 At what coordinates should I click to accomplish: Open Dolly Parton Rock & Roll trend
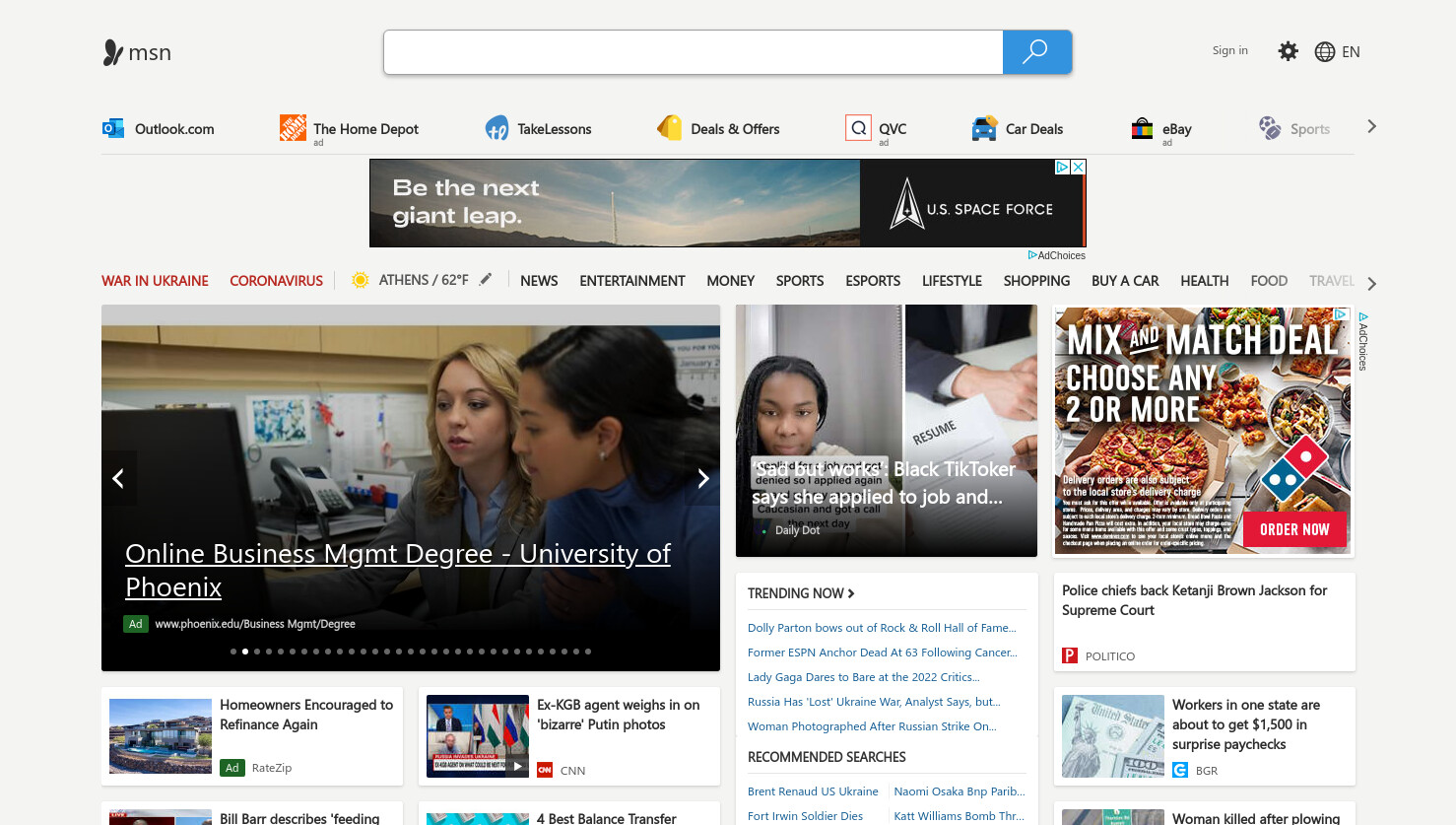coord(882,628)
